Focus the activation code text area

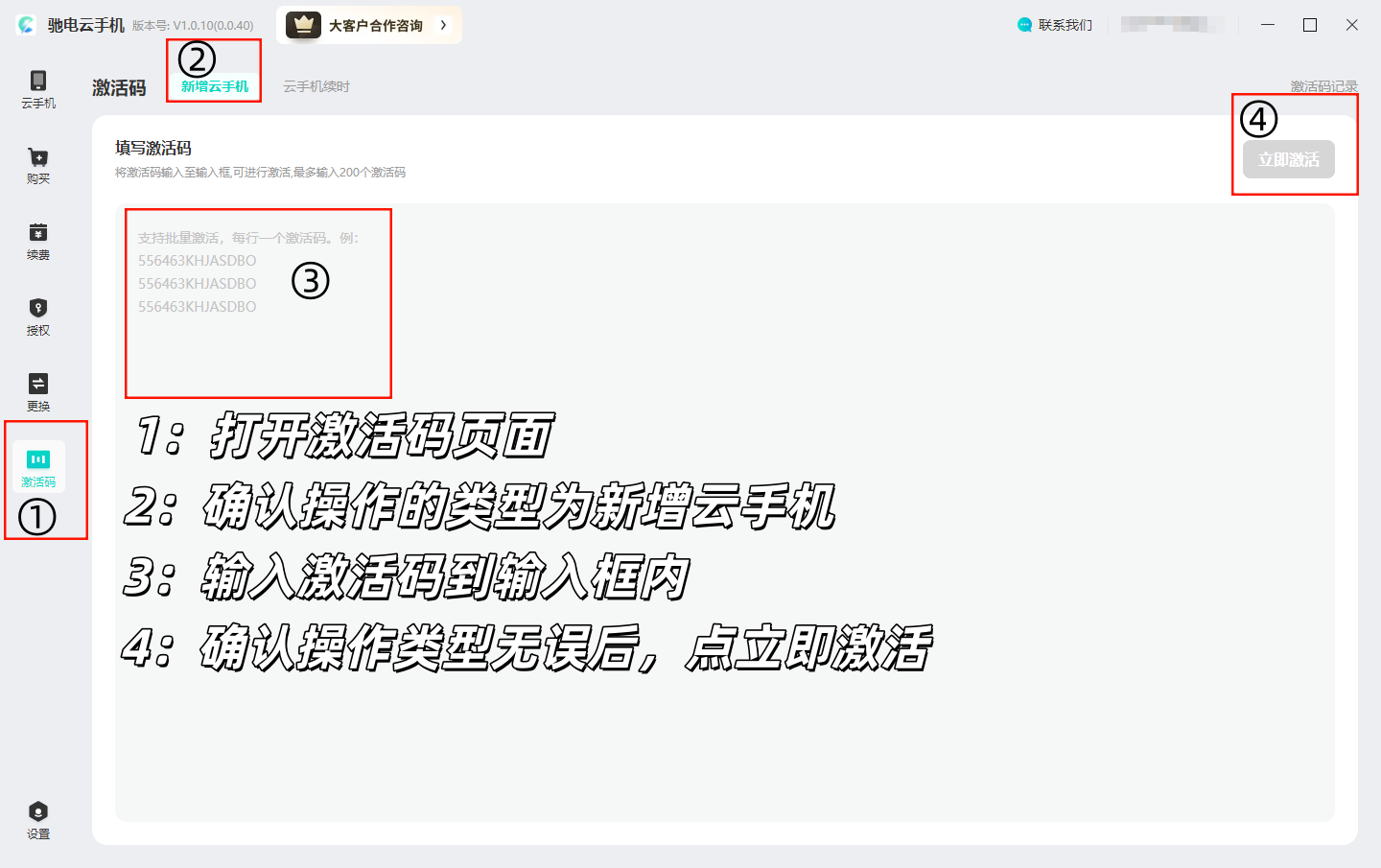725,512
